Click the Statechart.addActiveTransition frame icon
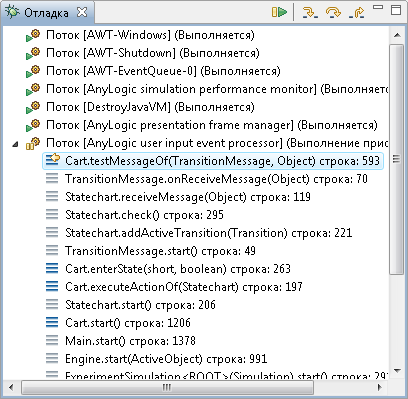This screenshot has width=408, height=399. (x=52, y=232)
